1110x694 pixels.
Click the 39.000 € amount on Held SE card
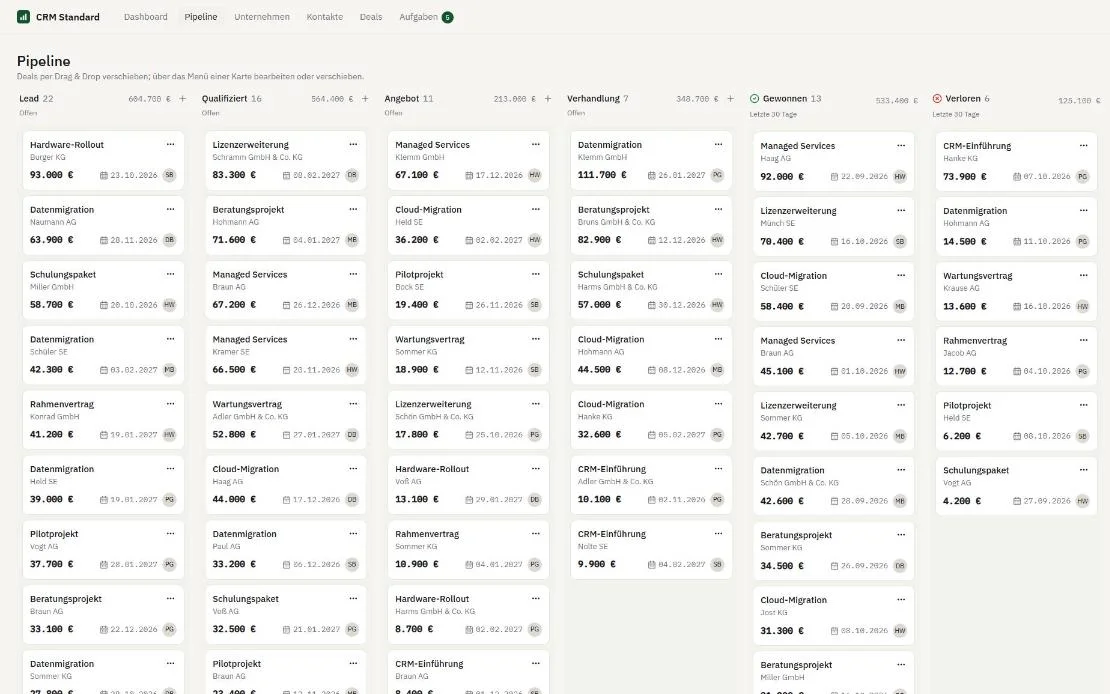coord(52,499)
